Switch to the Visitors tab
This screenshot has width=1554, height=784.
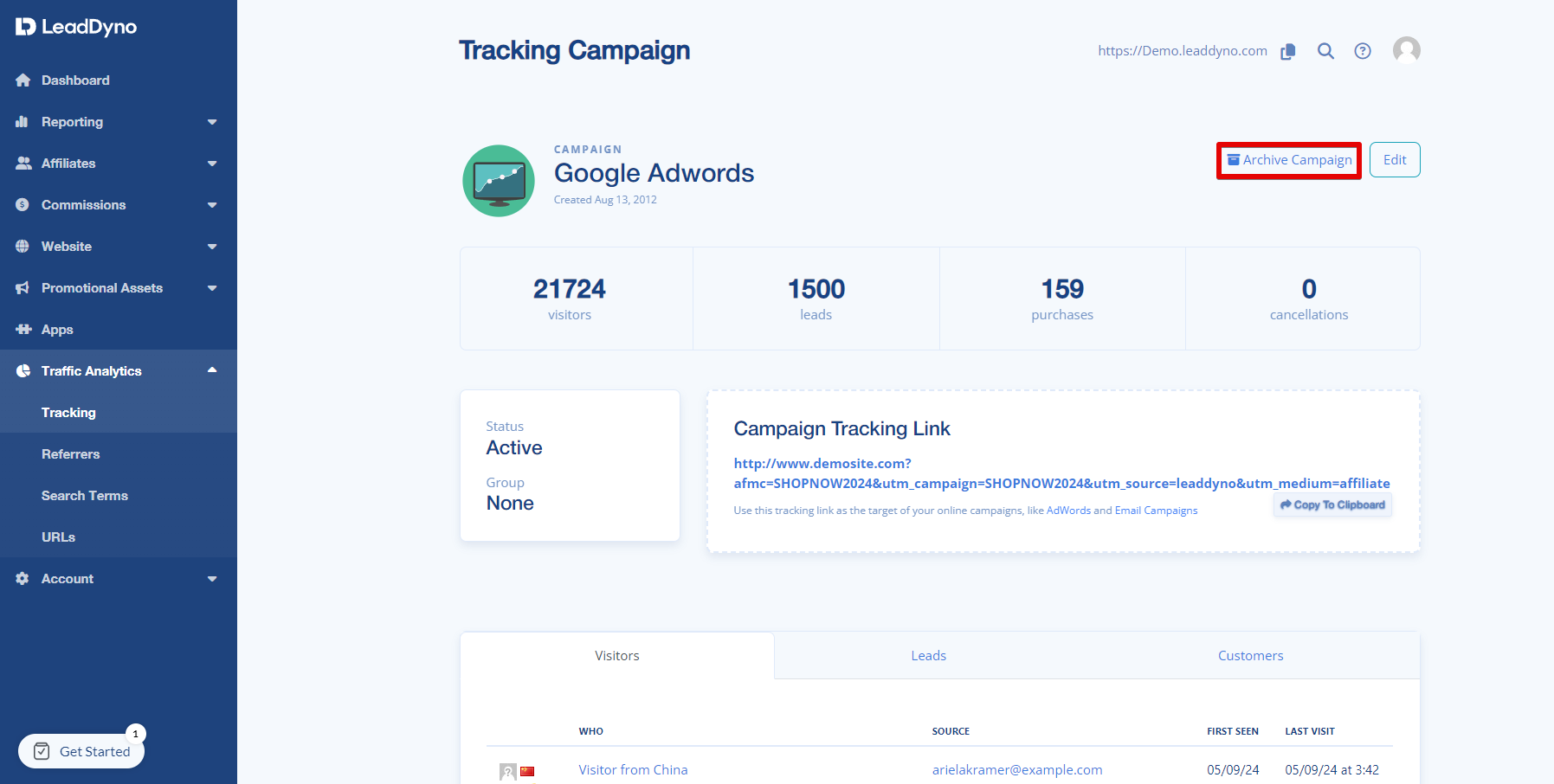(617, 656)
